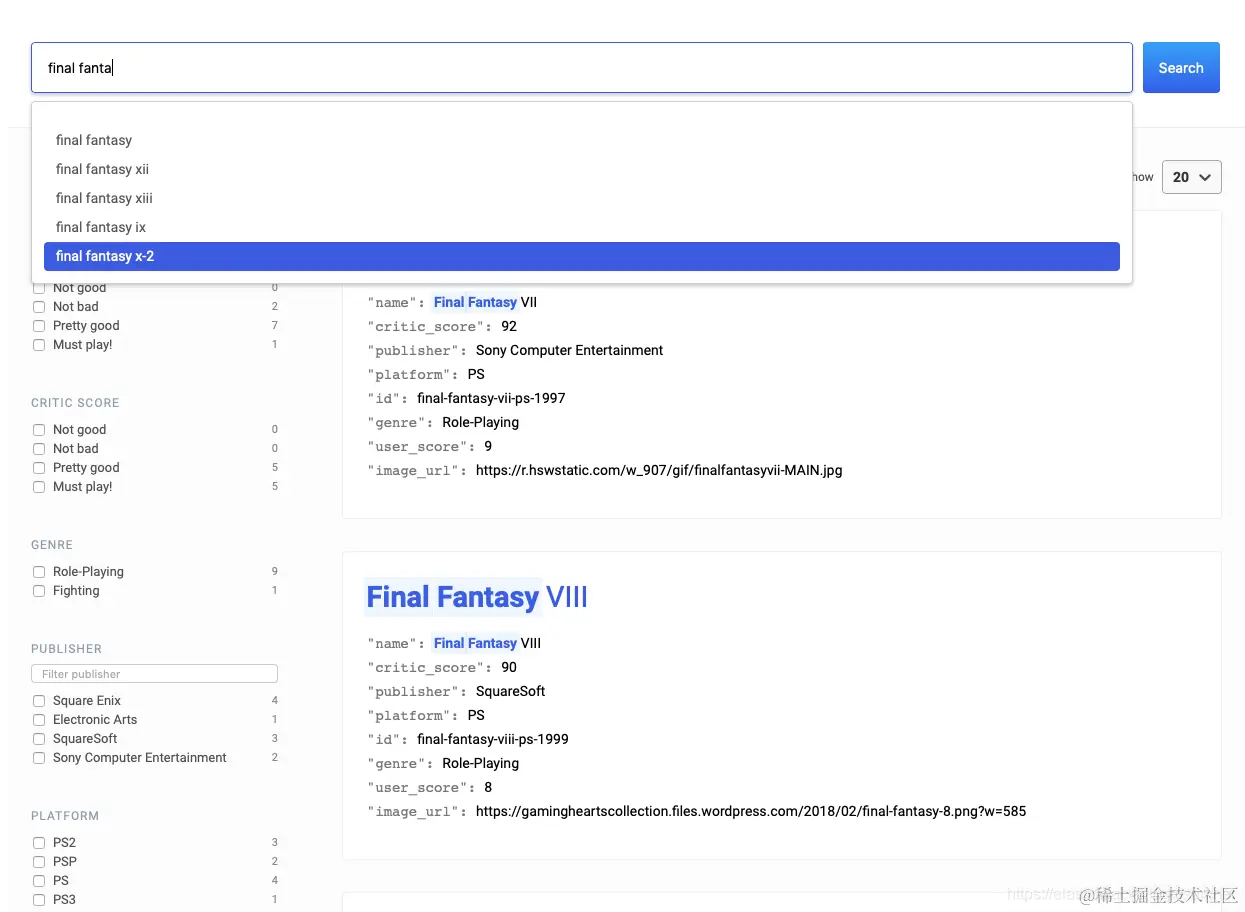Image resolution: width=1245 pixels, height=912 pixels.
Task: Choose the "final fantasy xii" suggestion
Action: coord(581,169)
